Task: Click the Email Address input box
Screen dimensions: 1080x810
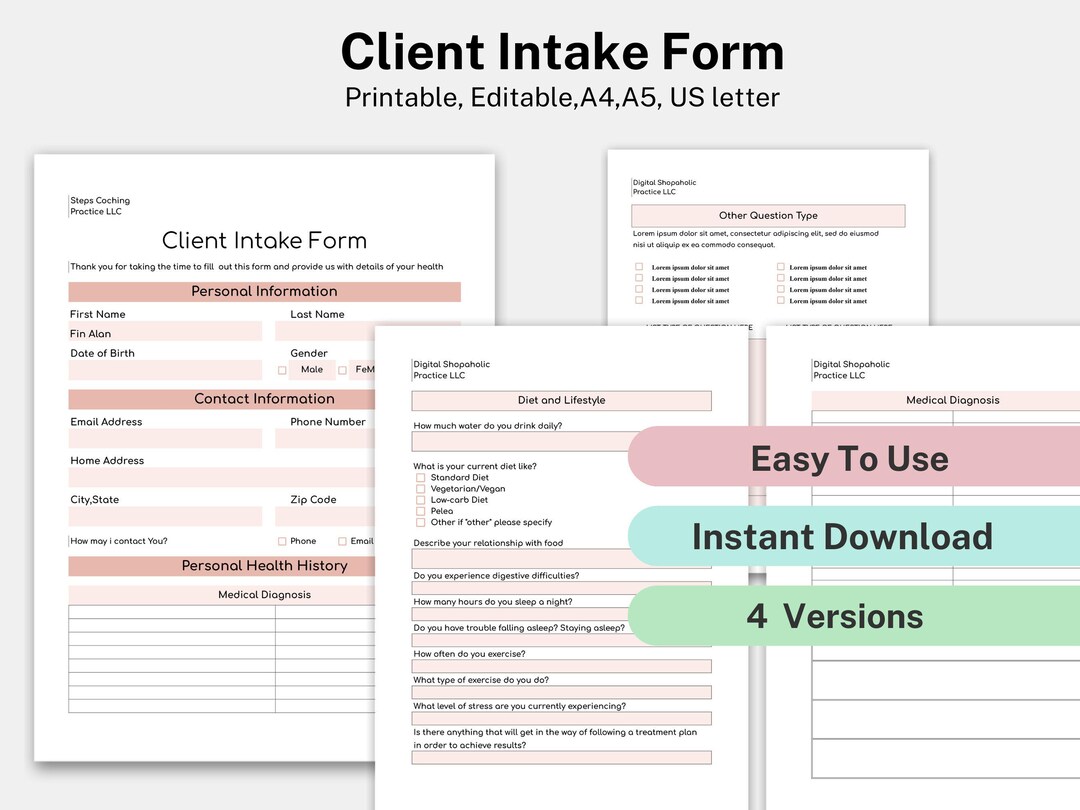Action: tap(165, 440)
